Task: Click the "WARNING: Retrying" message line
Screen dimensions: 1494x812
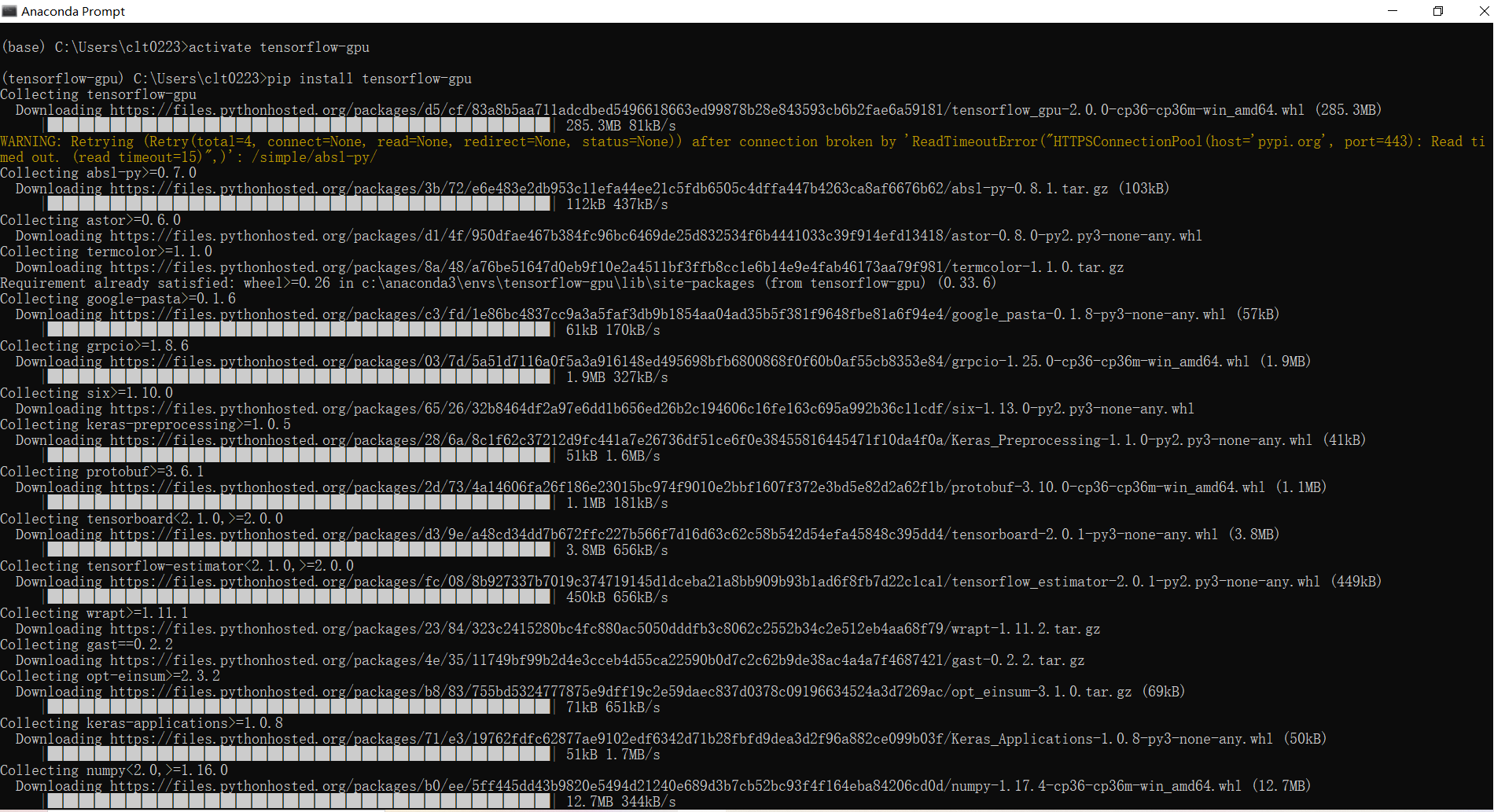Action: (743, 149)
